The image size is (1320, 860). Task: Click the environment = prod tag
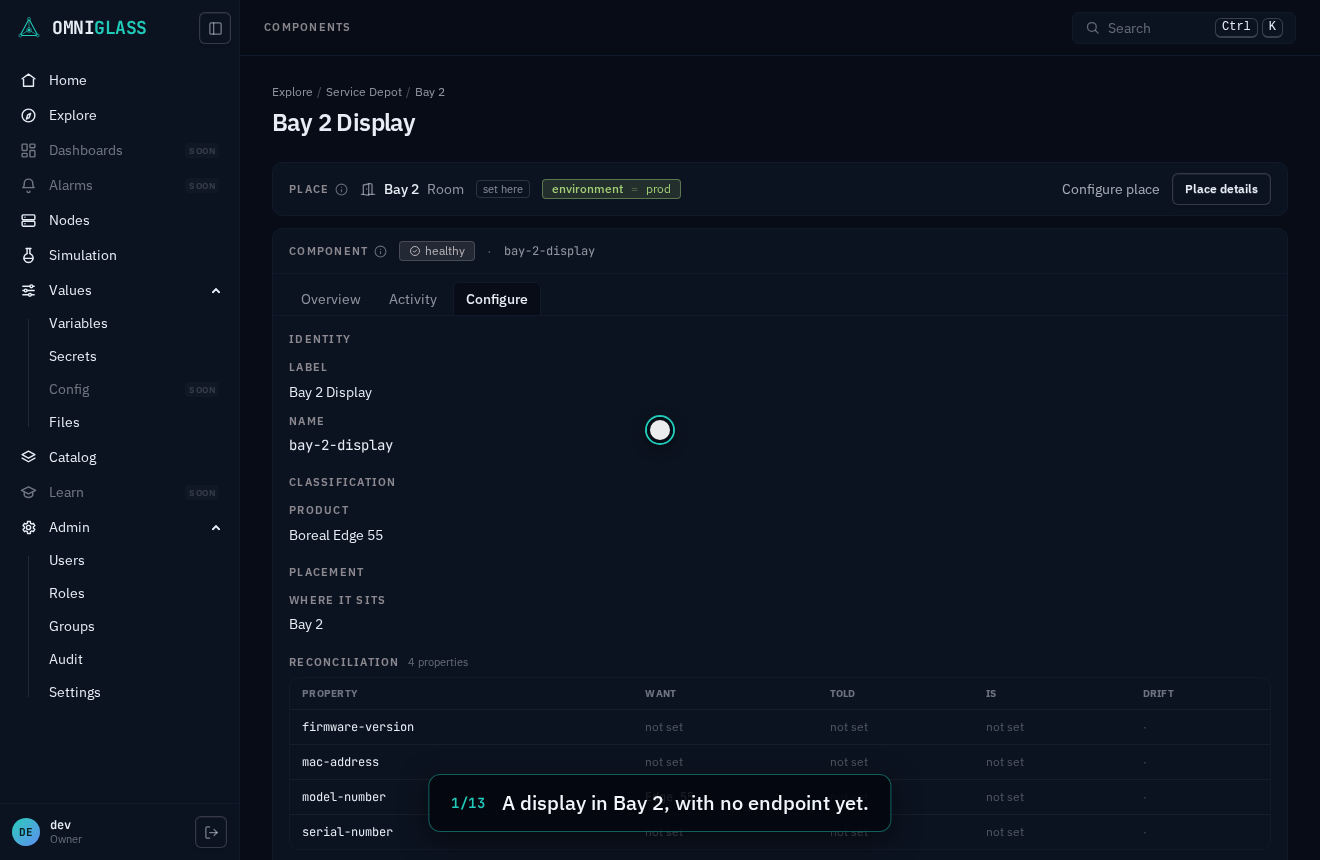[x=611, y=189]
